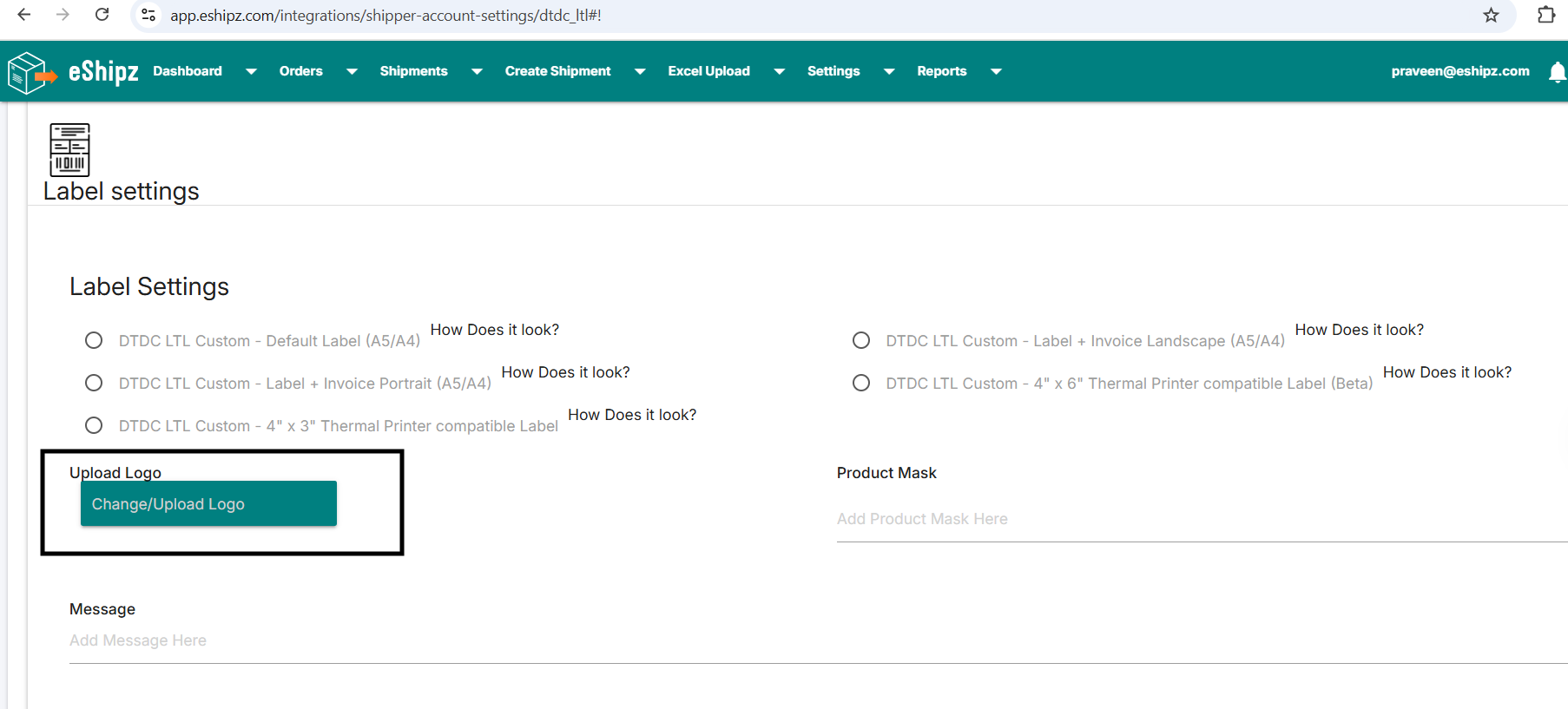
Task: Click praveen@eshipz.com account link
Action: [1460, 71]
